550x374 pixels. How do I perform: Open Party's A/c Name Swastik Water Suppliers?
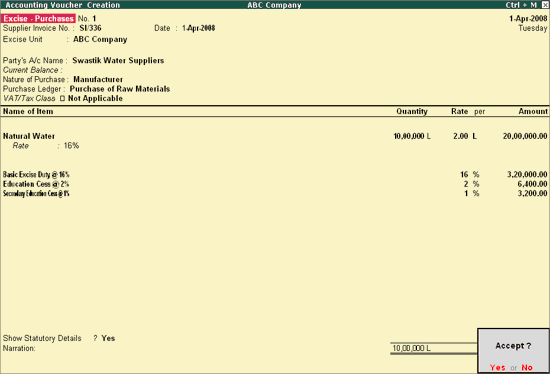click(118, 60)
